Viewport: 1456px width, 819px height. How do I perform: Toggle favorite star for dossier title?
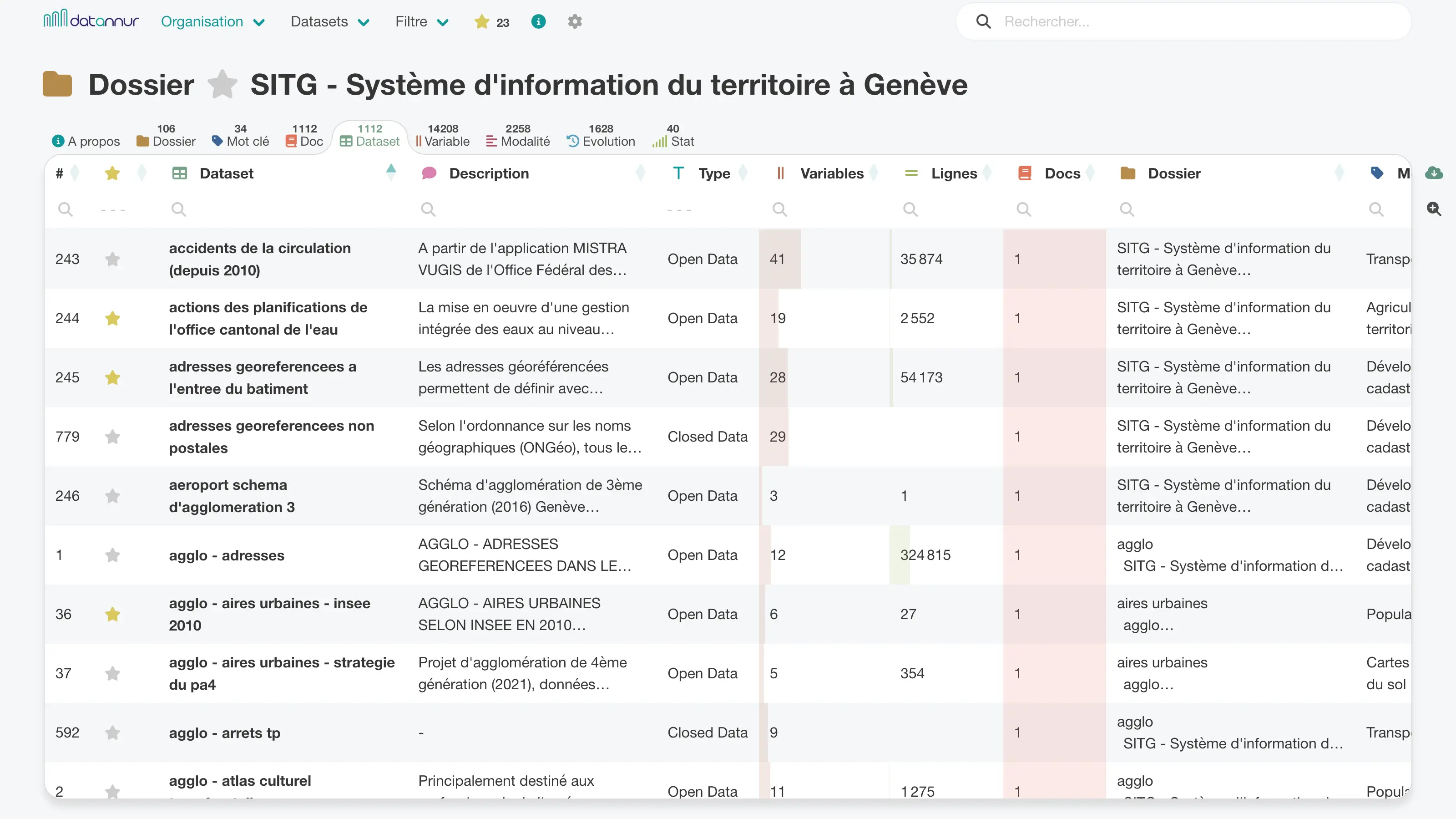click(222, 84)
